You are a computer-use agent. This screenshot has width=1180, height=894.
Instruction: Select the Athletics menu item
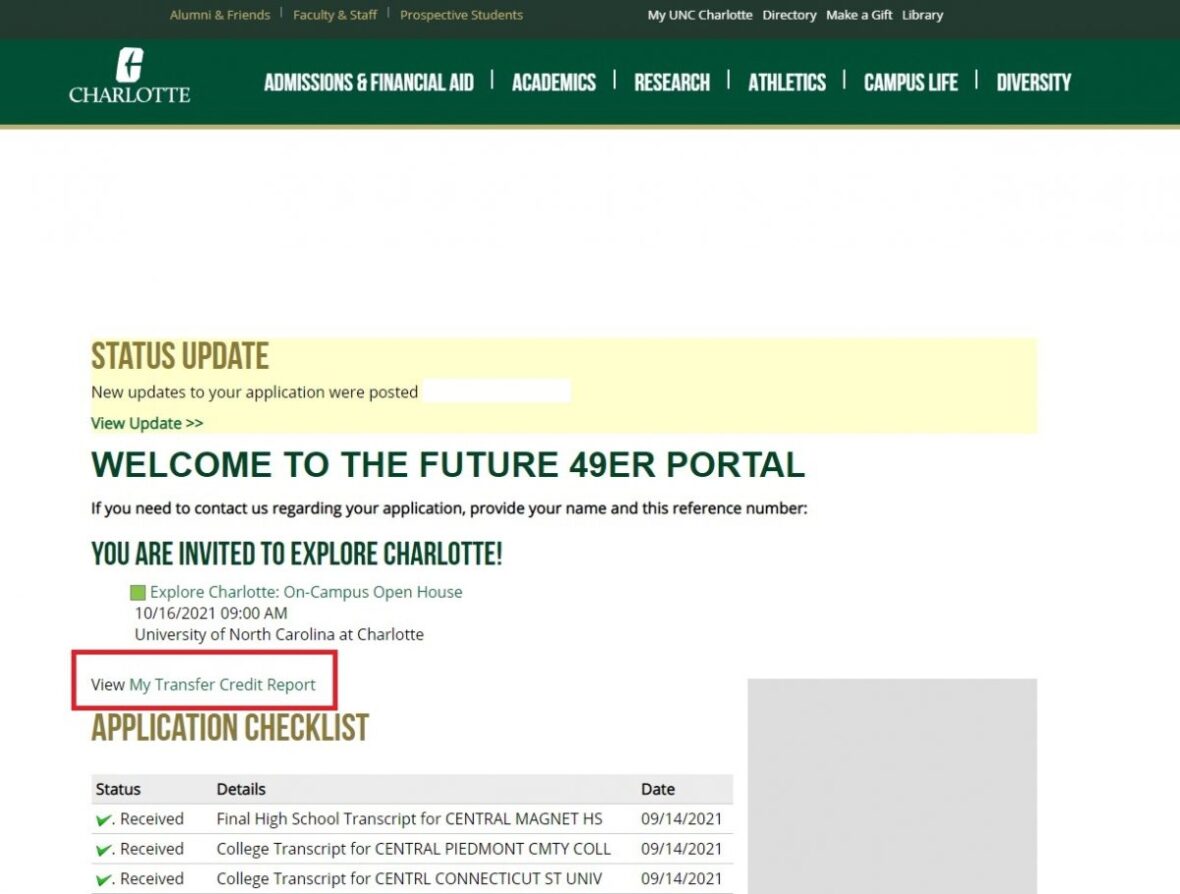pyautogui.click(x=787, y=82)
